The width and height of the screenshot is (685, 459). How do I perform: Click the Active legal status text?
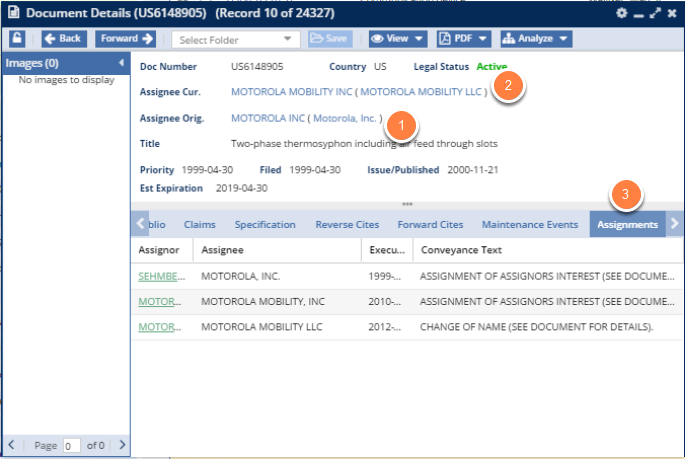(491, 66)
